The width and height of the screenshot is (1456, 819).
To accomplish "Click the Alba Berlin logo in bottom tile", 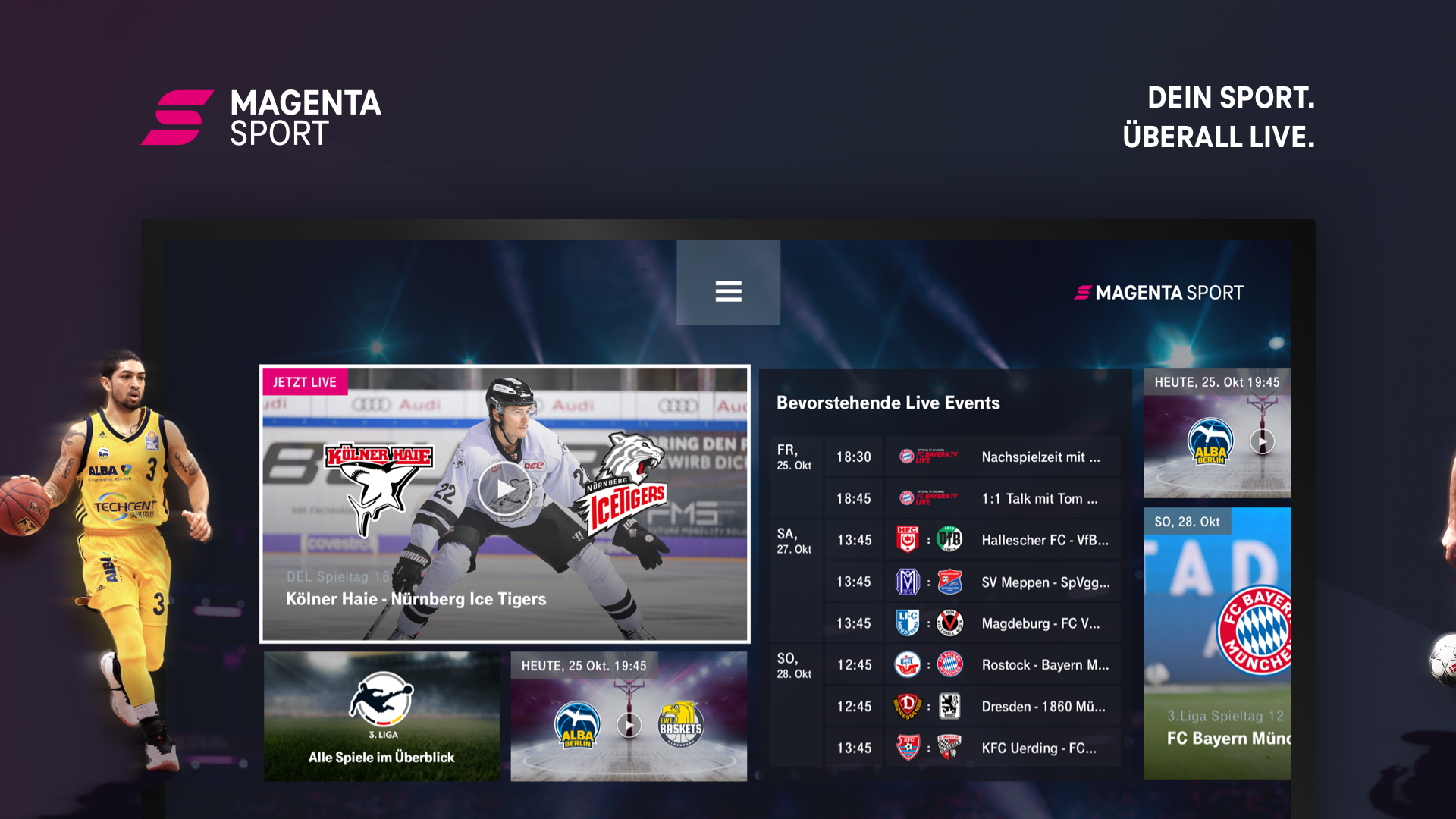I will 577,725.
